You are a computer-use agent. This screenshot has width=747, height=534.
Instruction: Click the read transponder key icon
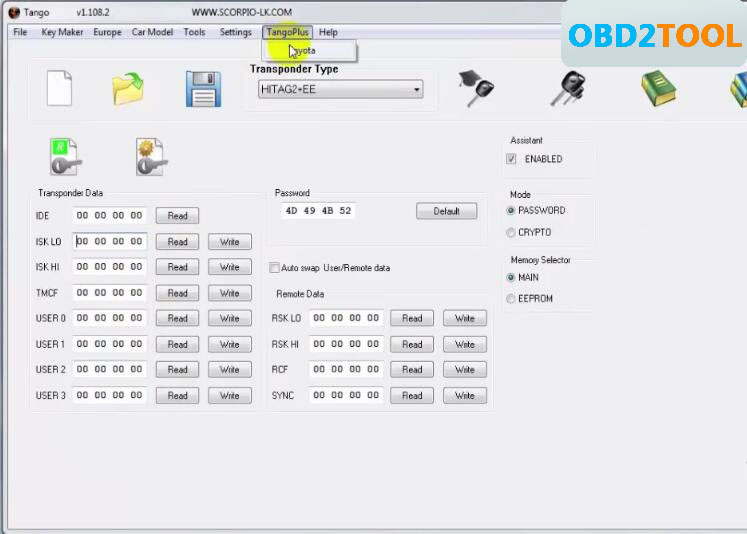click(65, 157)
